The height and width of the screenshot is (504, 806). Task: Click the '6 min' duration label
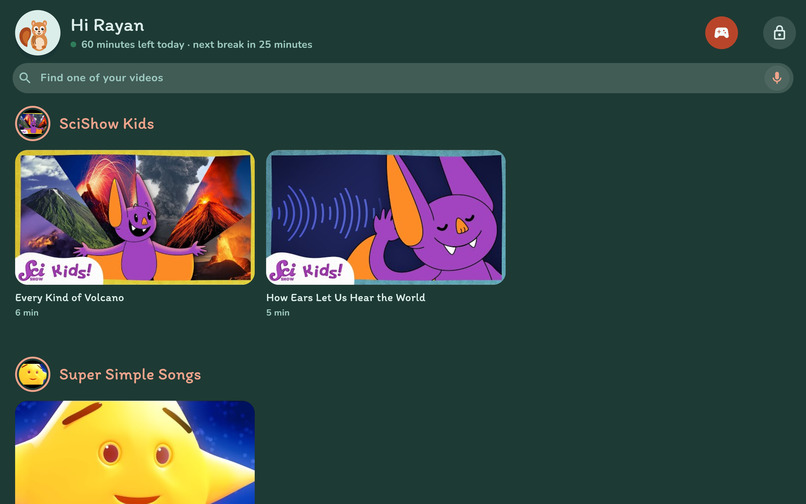tap(27, 313)
